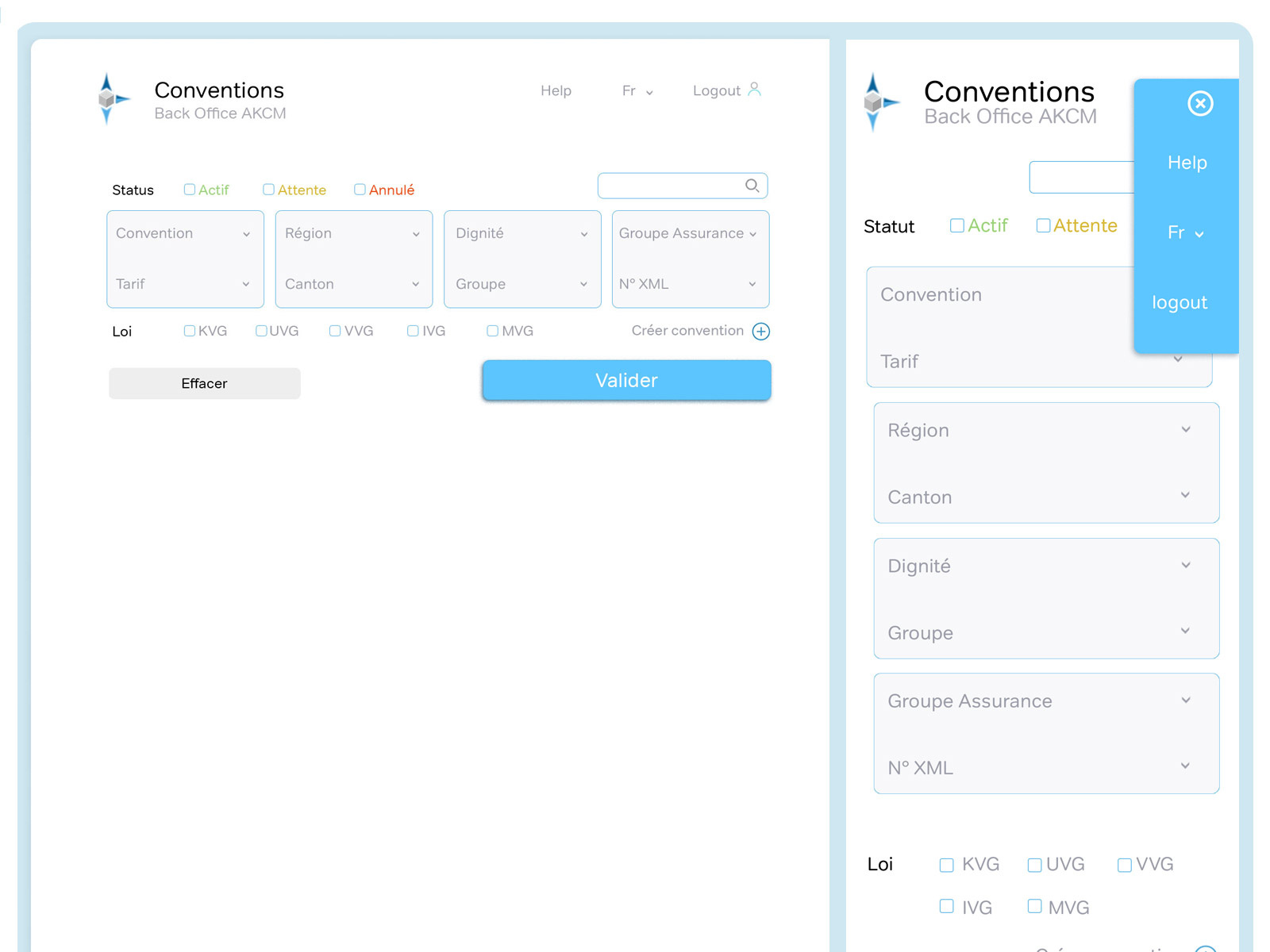Open the Fr language chevron in the header
This screenshot has height=952, width=1270.
(x=649, y=92)
